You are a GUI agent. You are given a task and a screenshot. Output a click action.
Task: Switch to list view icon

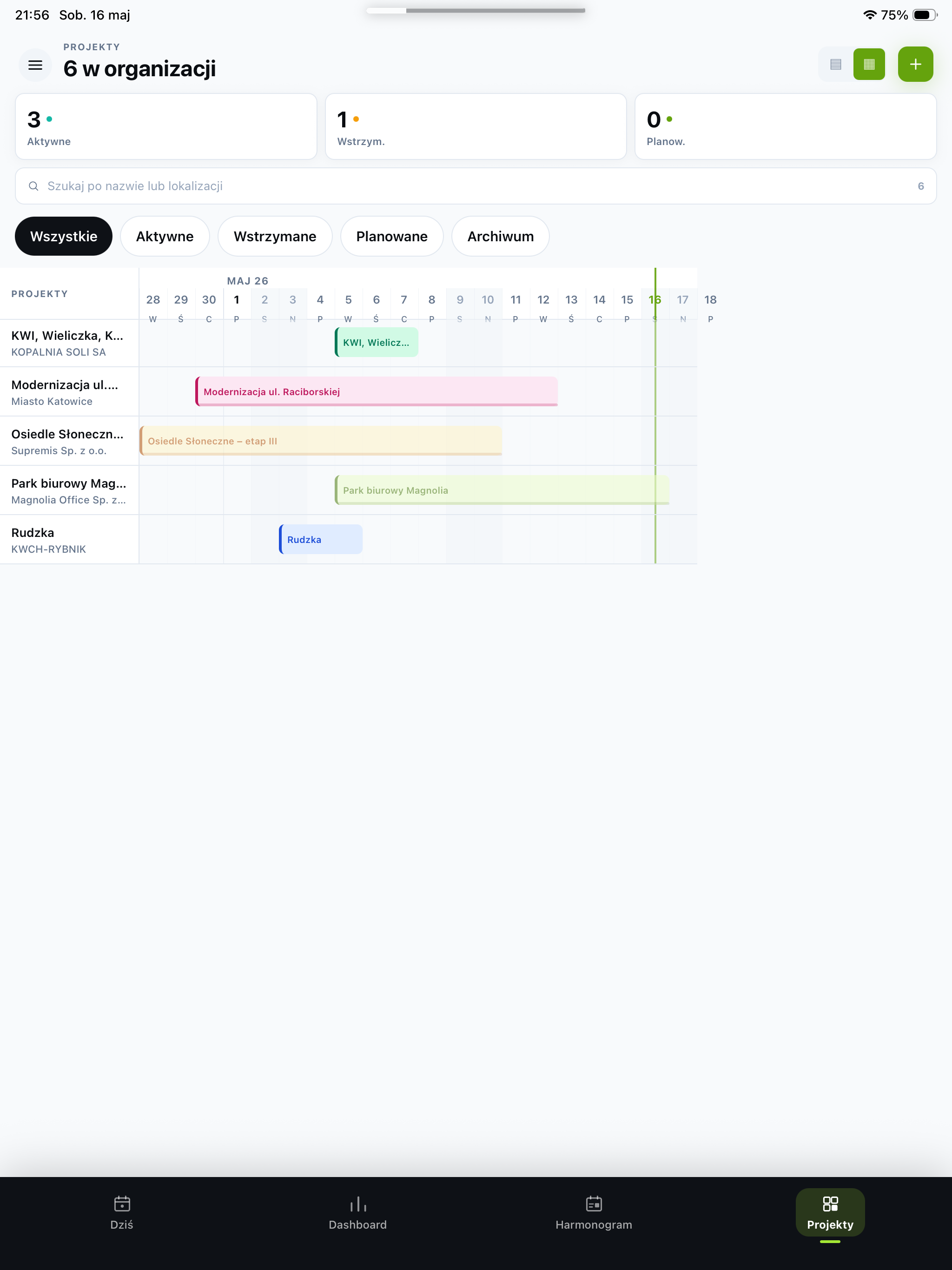[x=835, y=64]
